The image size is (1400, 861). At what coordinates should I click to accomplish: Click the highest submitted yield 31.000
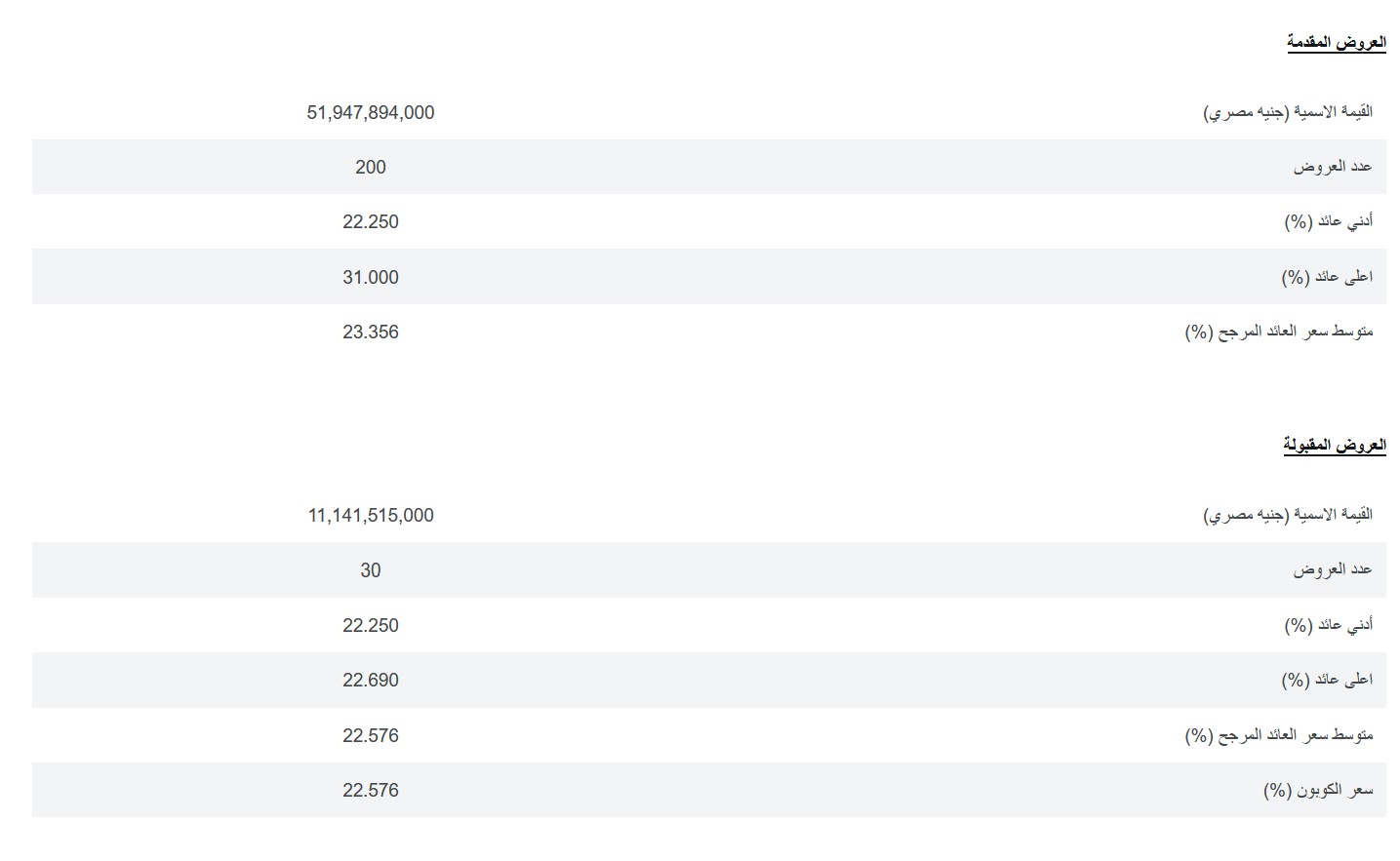click(371, 277)
